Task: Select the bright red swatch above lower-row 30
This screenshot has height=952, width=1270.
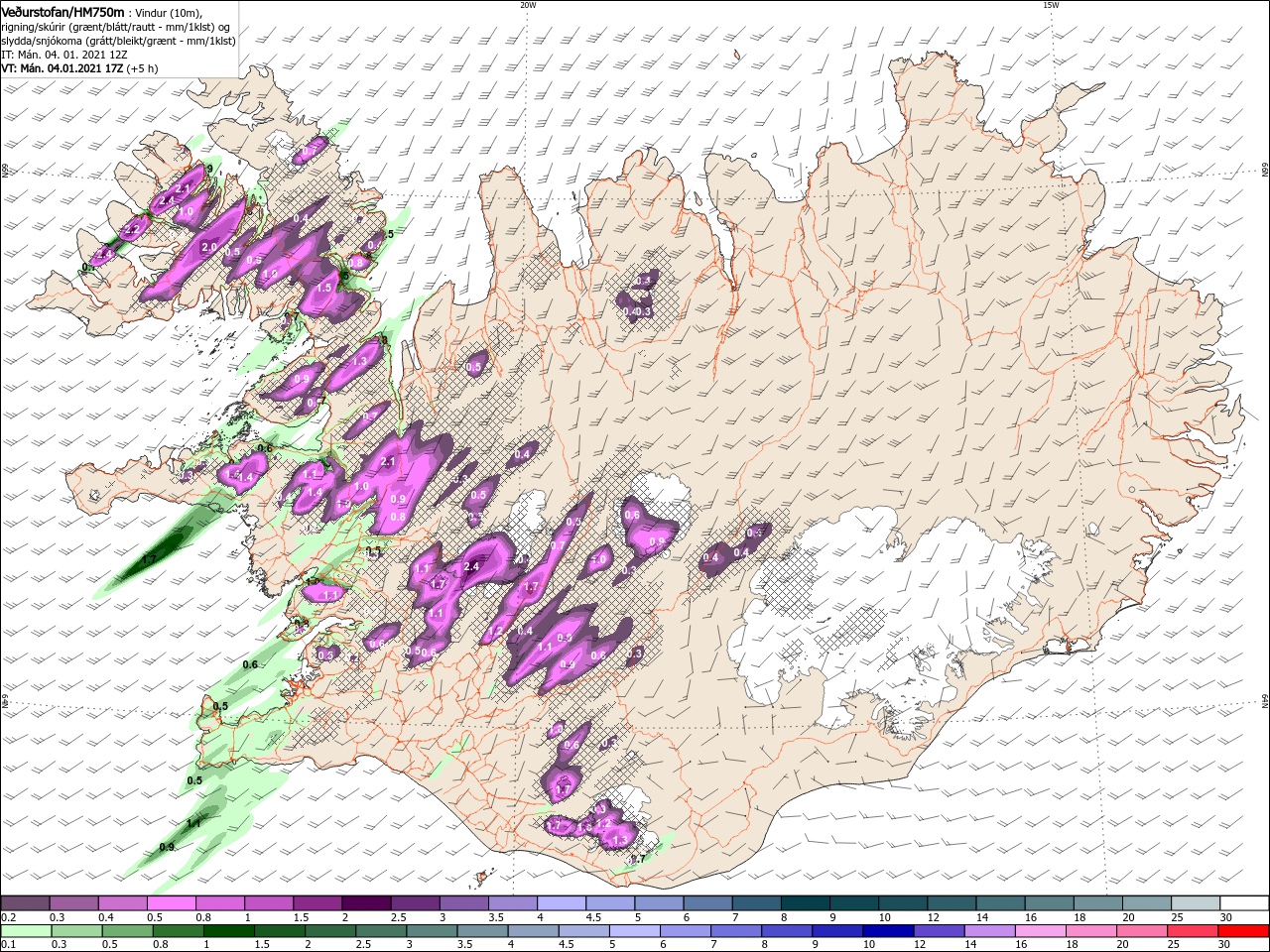Action: (1242, 931)
